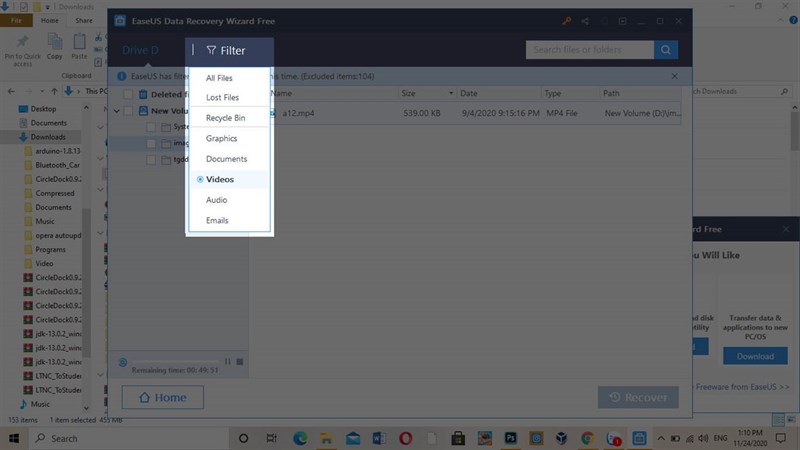Click the a12.mp4 file icon
The height and width of the screenshot is (450, 800).
(x=273, y=113)
